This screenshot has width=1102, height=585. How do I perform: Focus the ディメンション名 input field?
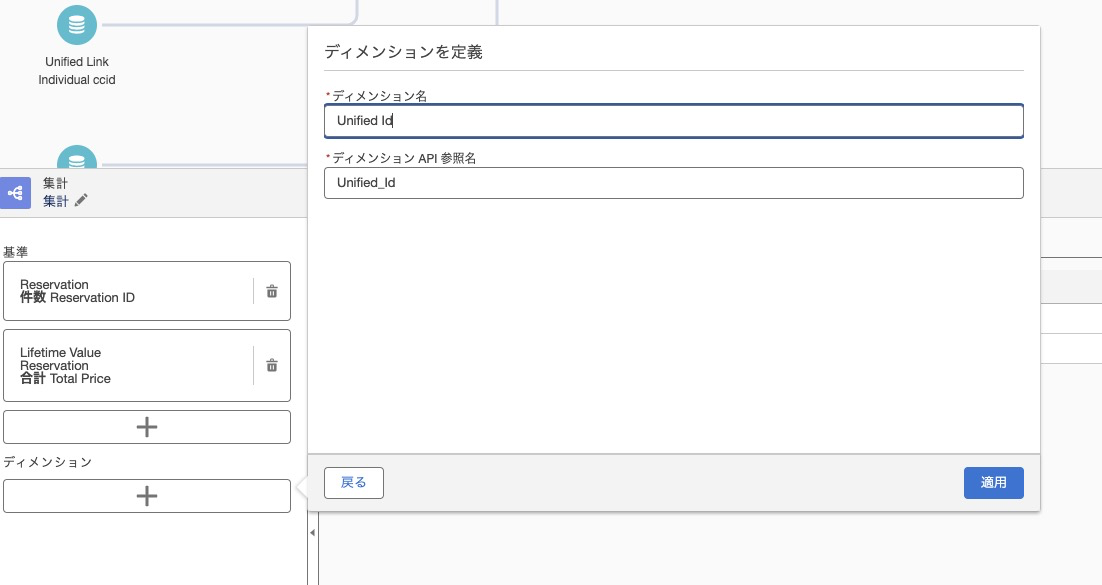click(673, 121)
